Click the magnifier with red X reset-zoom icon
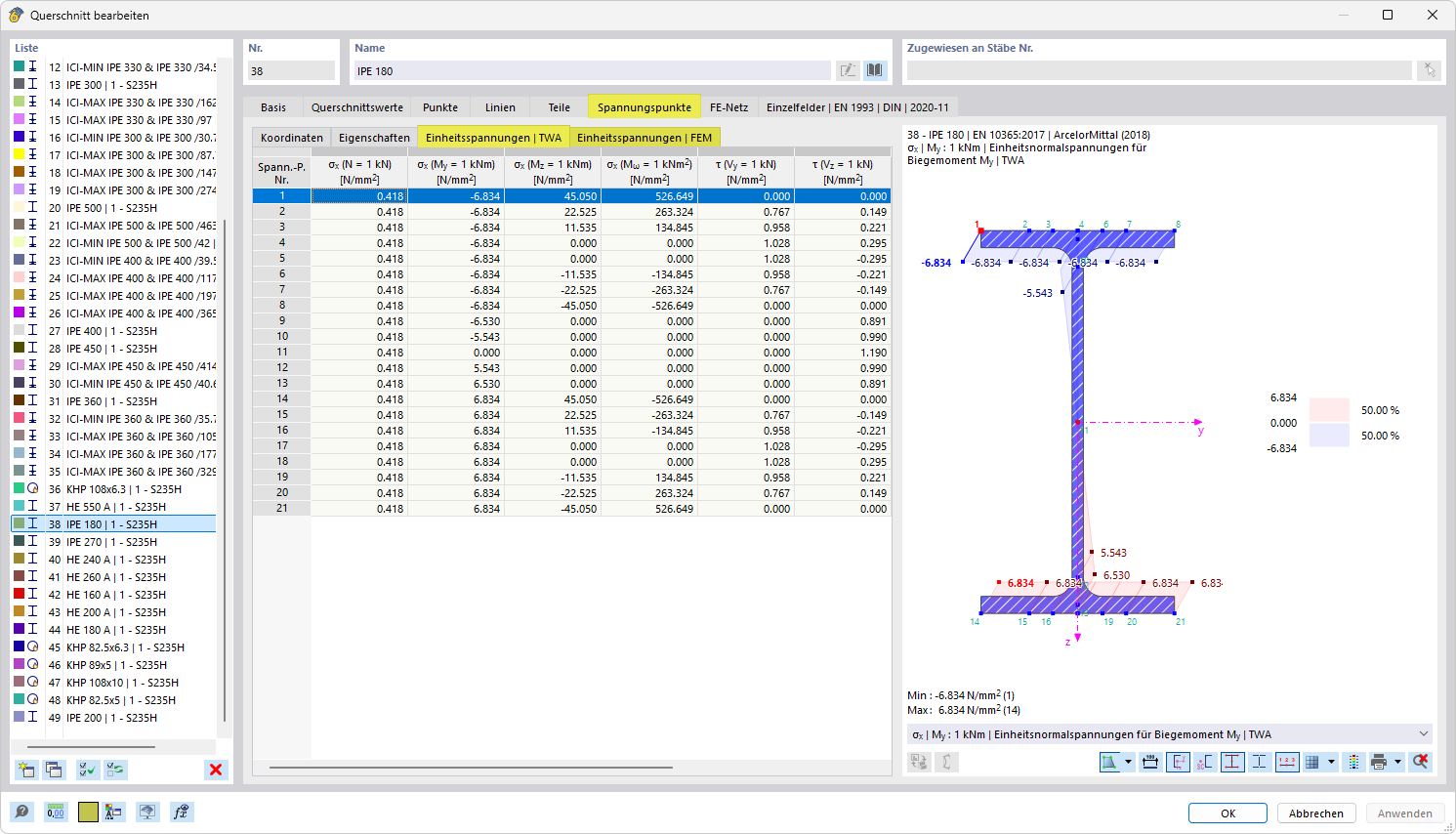This screenshot has height=834, width=1456. (x=1420, y=762)
